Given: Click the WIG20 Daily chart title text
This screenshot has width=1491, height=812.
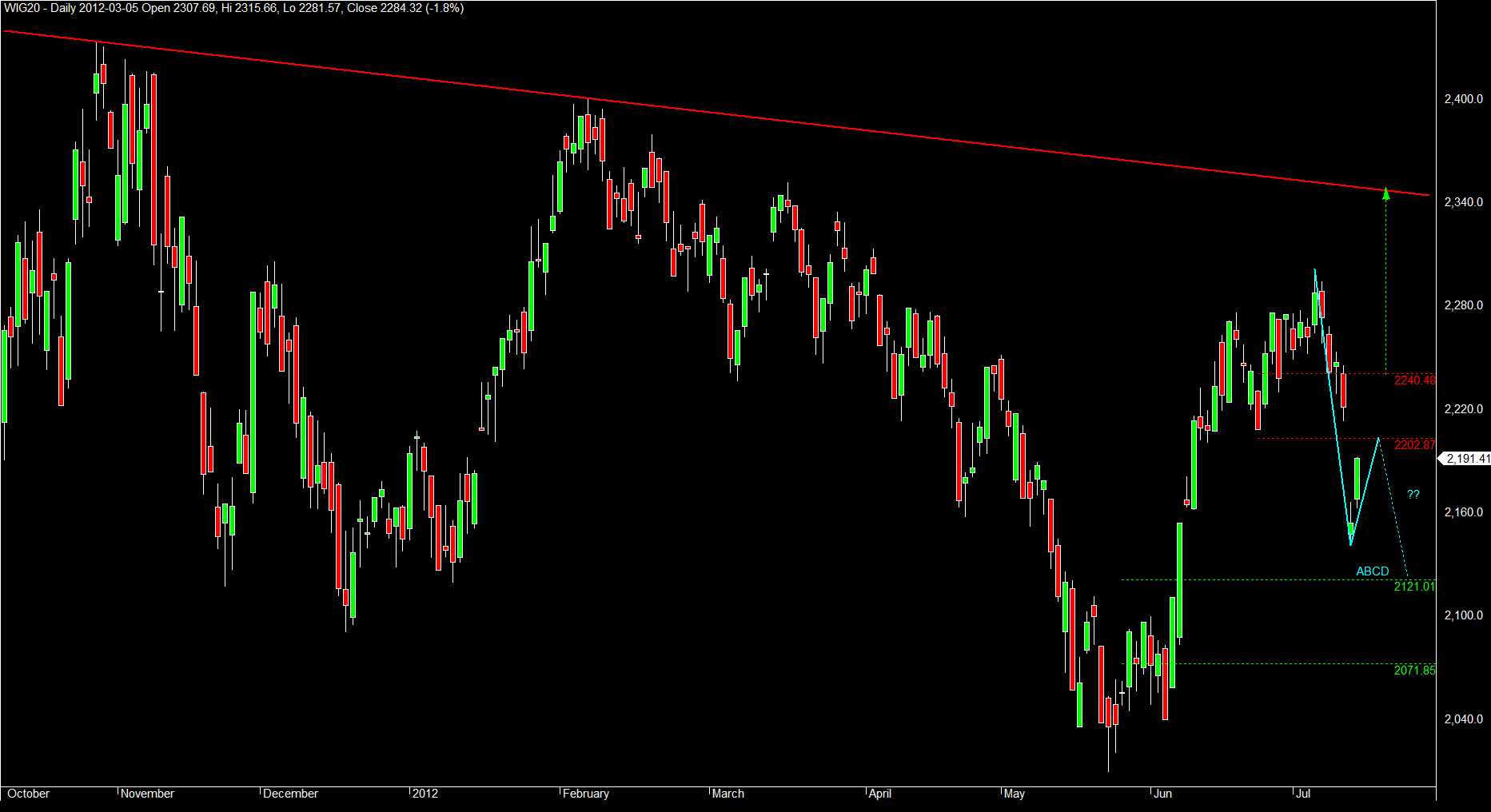Looking at the screenshot, I should pos(233,8).
